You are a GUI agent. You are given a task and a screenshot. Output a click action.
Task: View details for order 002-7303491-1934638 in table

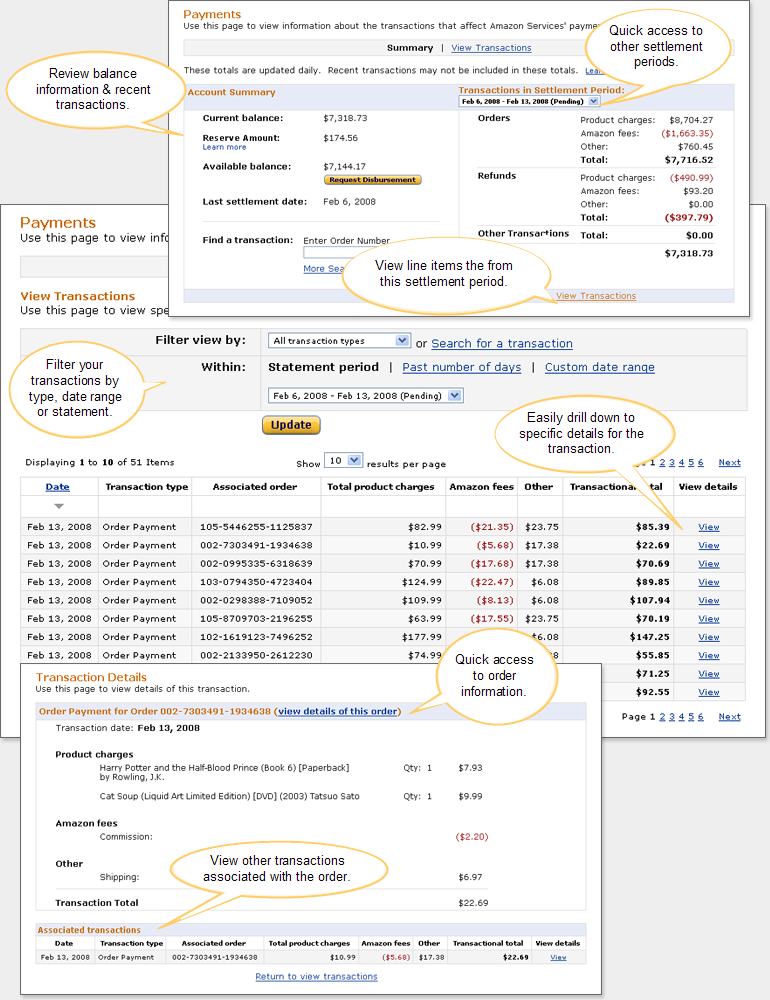tap(709, 545)
